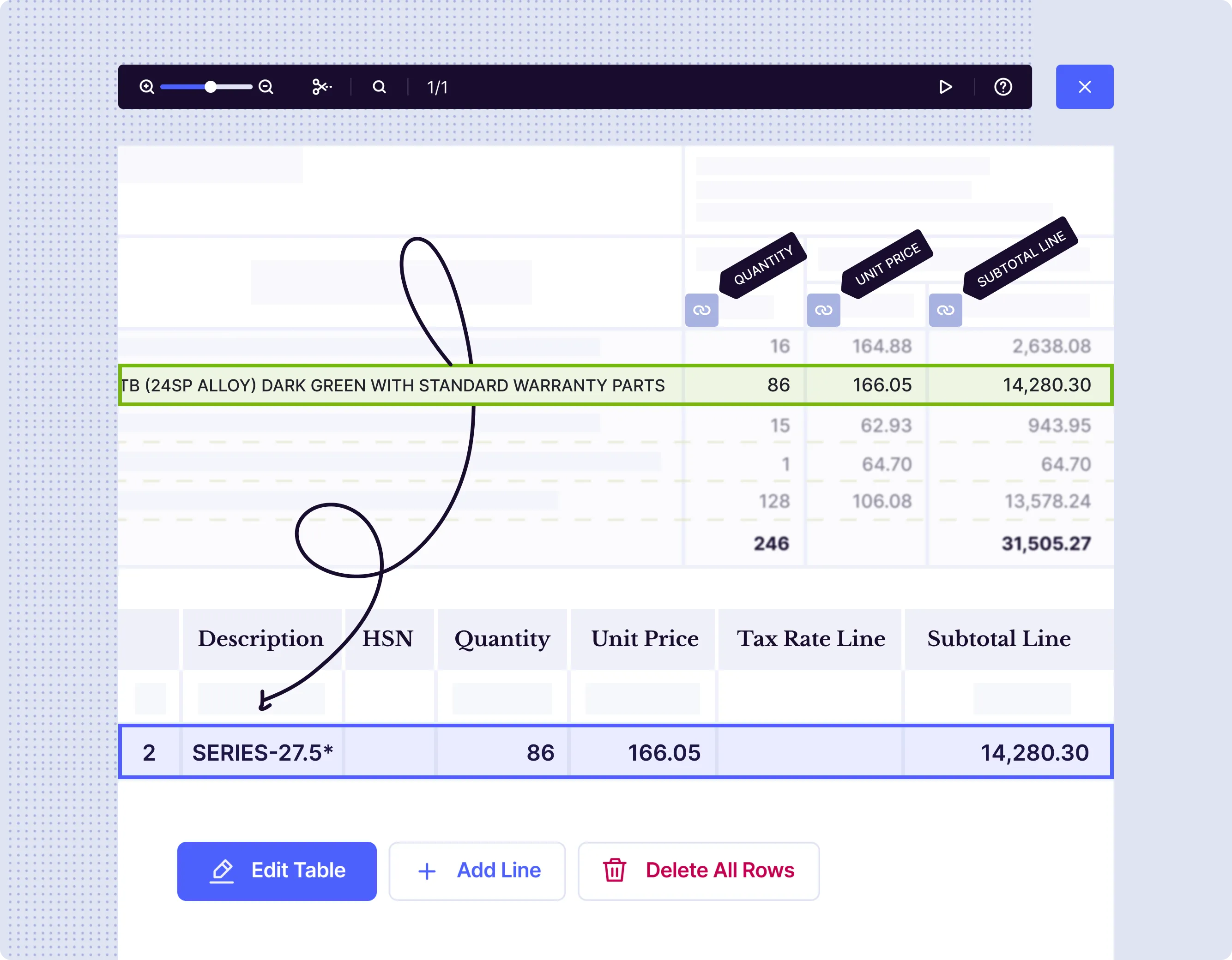The image size is (1232, 960).
Task: Click the zoom in magnifier icon
Action: [x=147, y=87]
